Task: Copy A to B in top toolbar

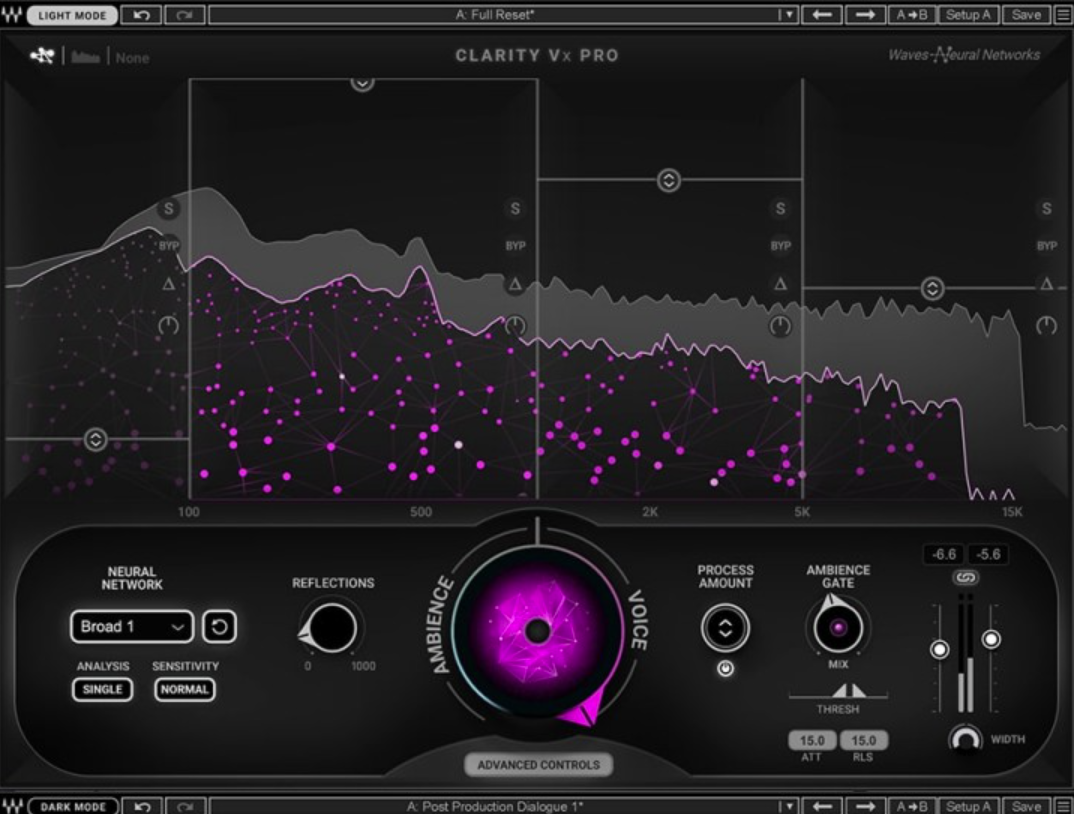Action: (x=912, y=15)
